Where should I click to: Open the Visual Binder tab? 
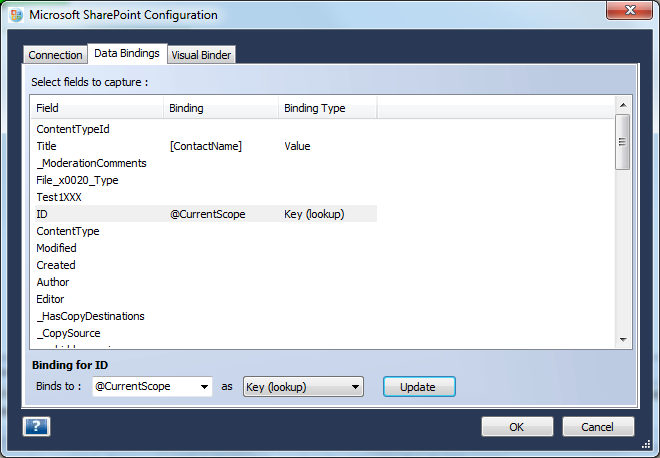click(x=201, y=55)
